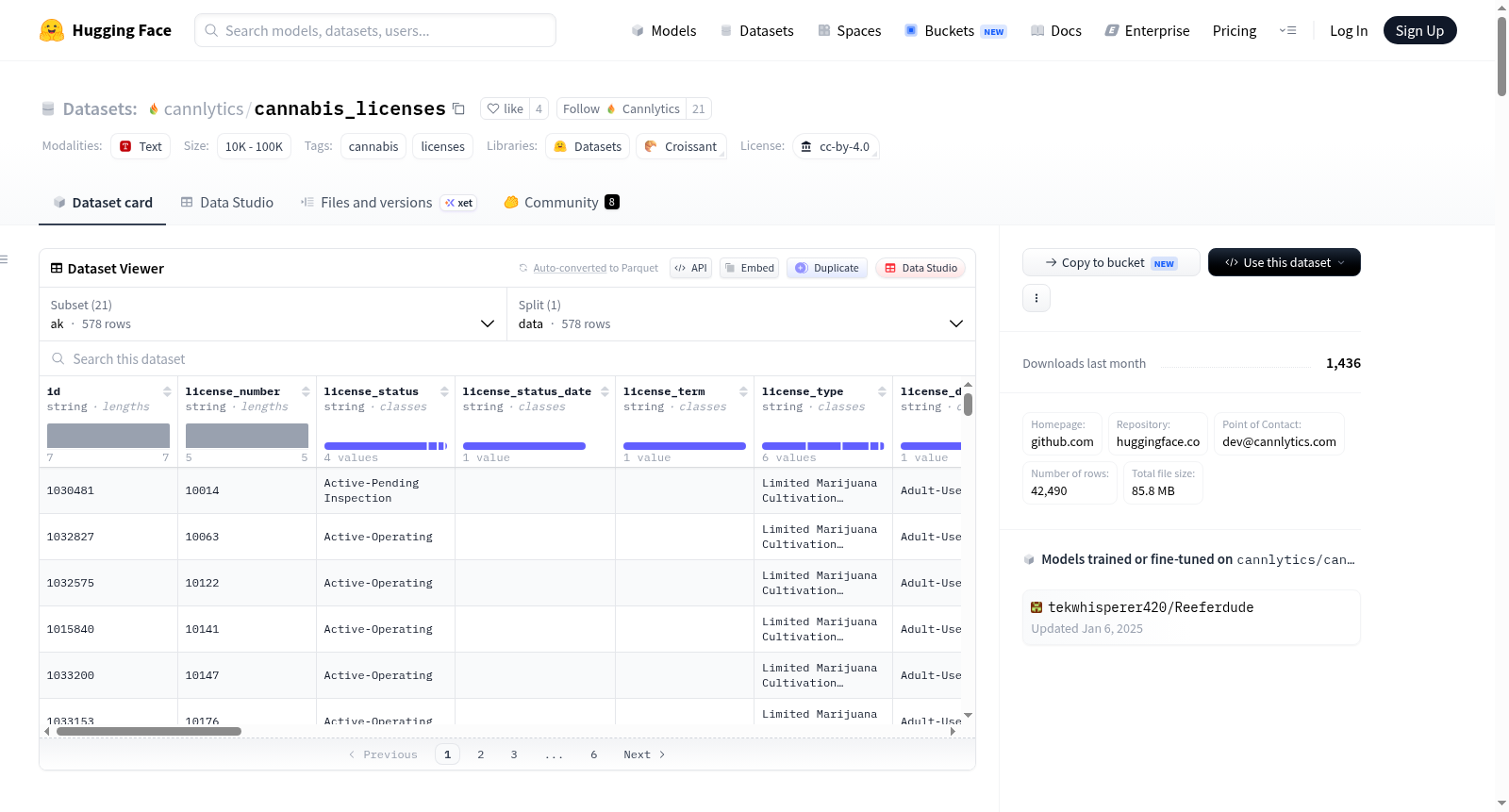Click the Copy to bucket button

coord(1111,262)
